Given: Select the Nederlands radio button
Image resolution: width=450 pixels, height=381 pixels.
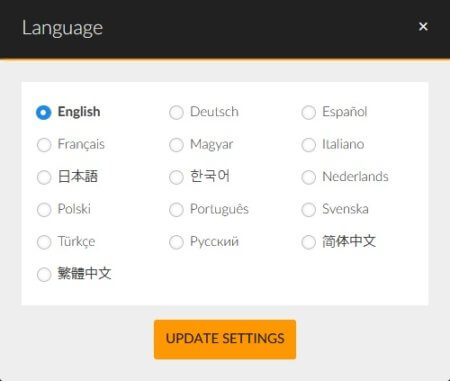Looking at the screenshot, I should coord(308,177).
